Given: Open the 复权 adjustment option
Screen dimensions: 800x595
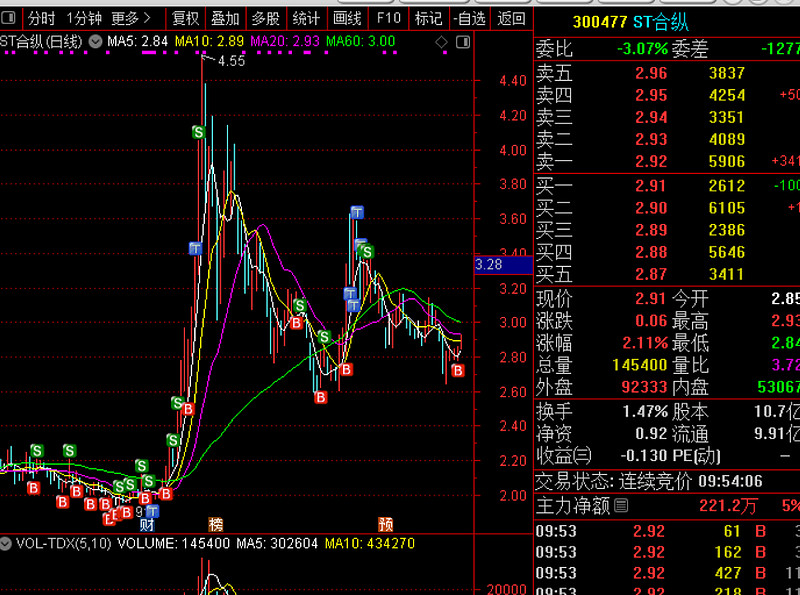Looking at the screenshot, I should point(185,19).
